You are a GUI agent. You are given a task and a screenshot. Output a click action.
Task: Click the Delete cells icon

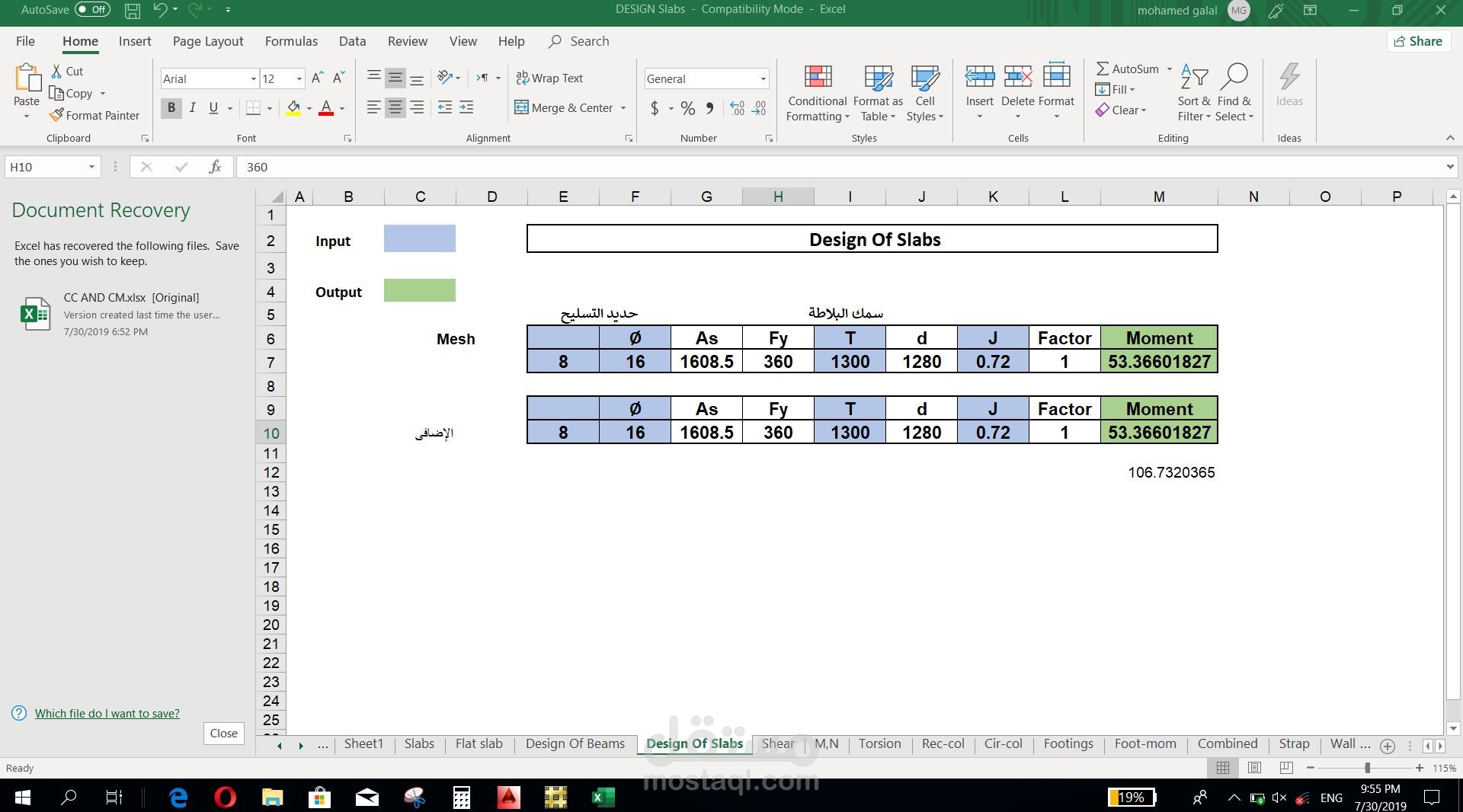1018,76
